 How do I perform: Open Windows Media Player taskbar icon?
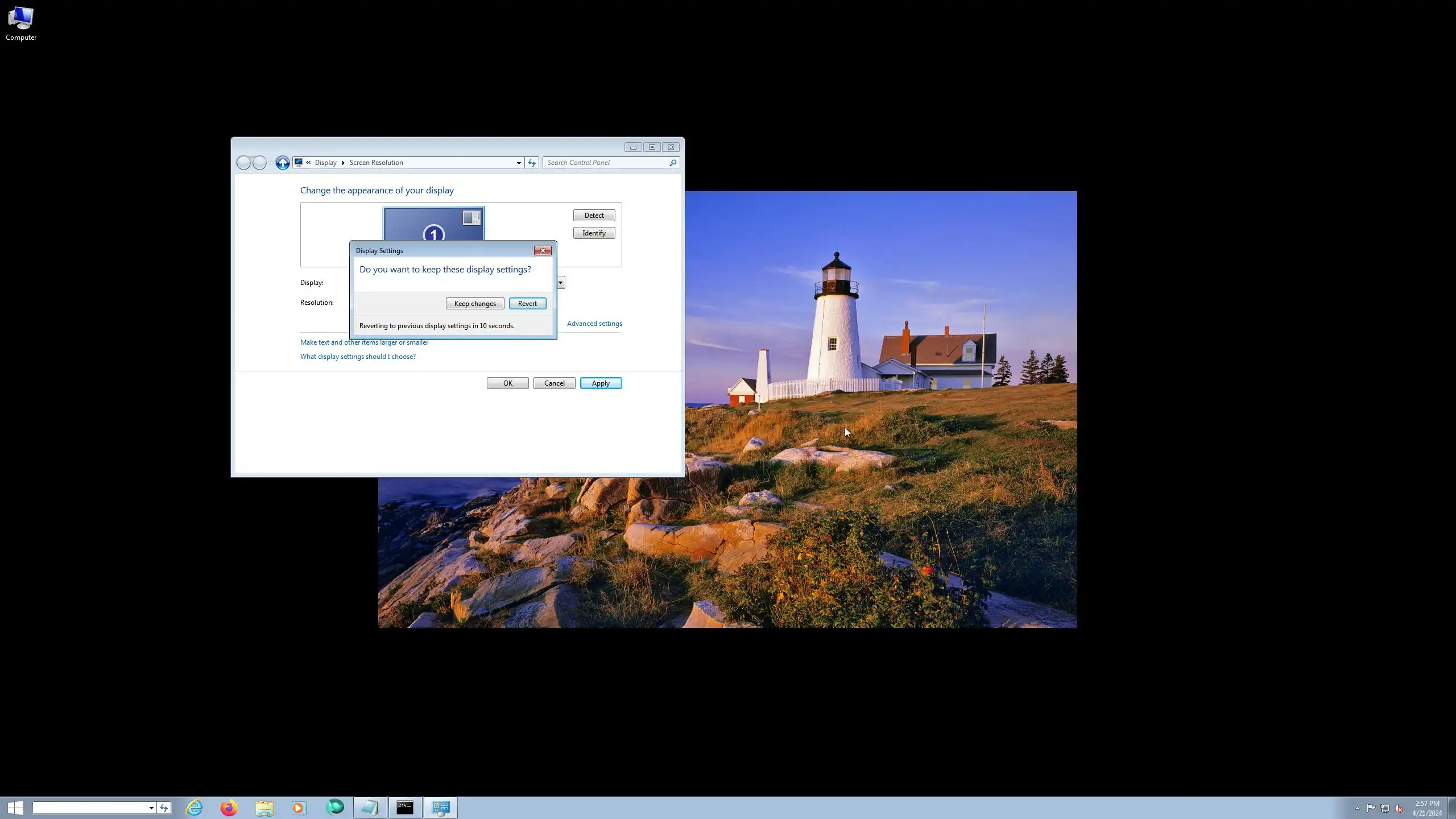[x=299, y=808]
